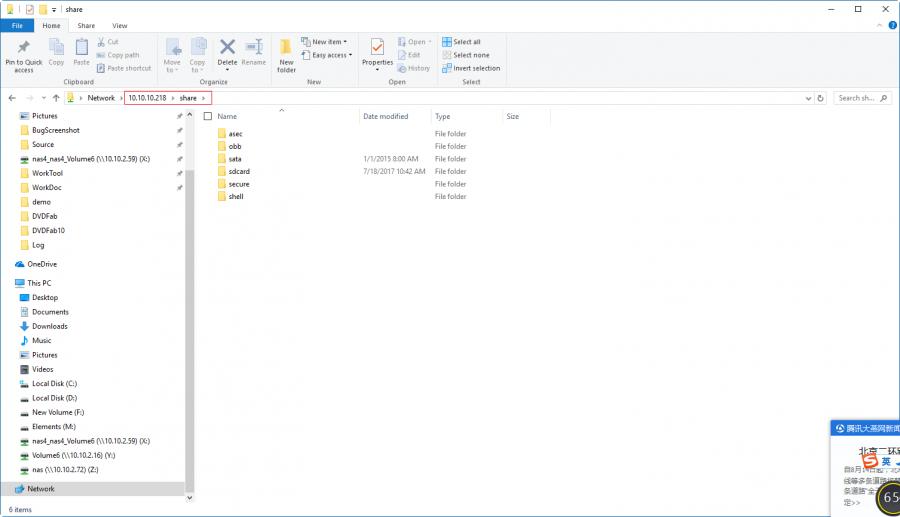Select the shell folder
The image size is (900, 517).
236,197
